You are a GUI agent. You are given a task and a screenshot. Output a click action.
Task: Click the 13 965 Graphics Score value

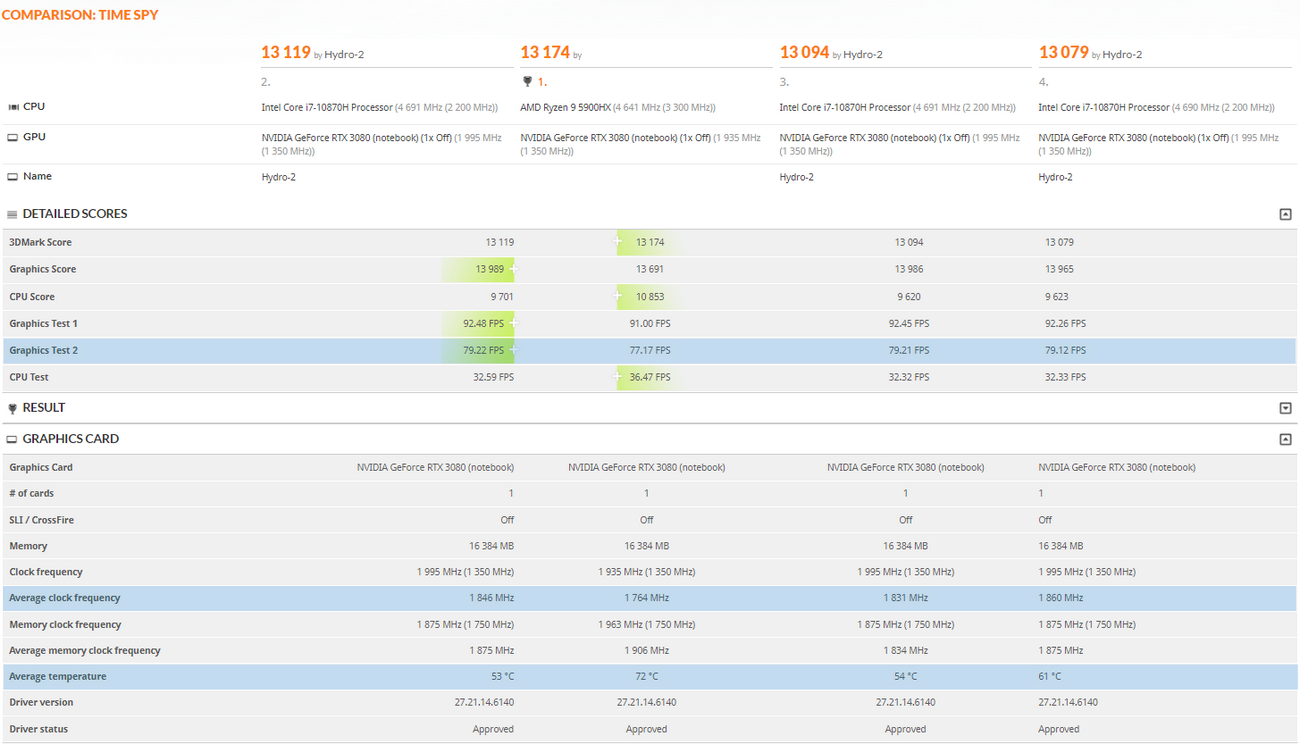(1061, 269)
